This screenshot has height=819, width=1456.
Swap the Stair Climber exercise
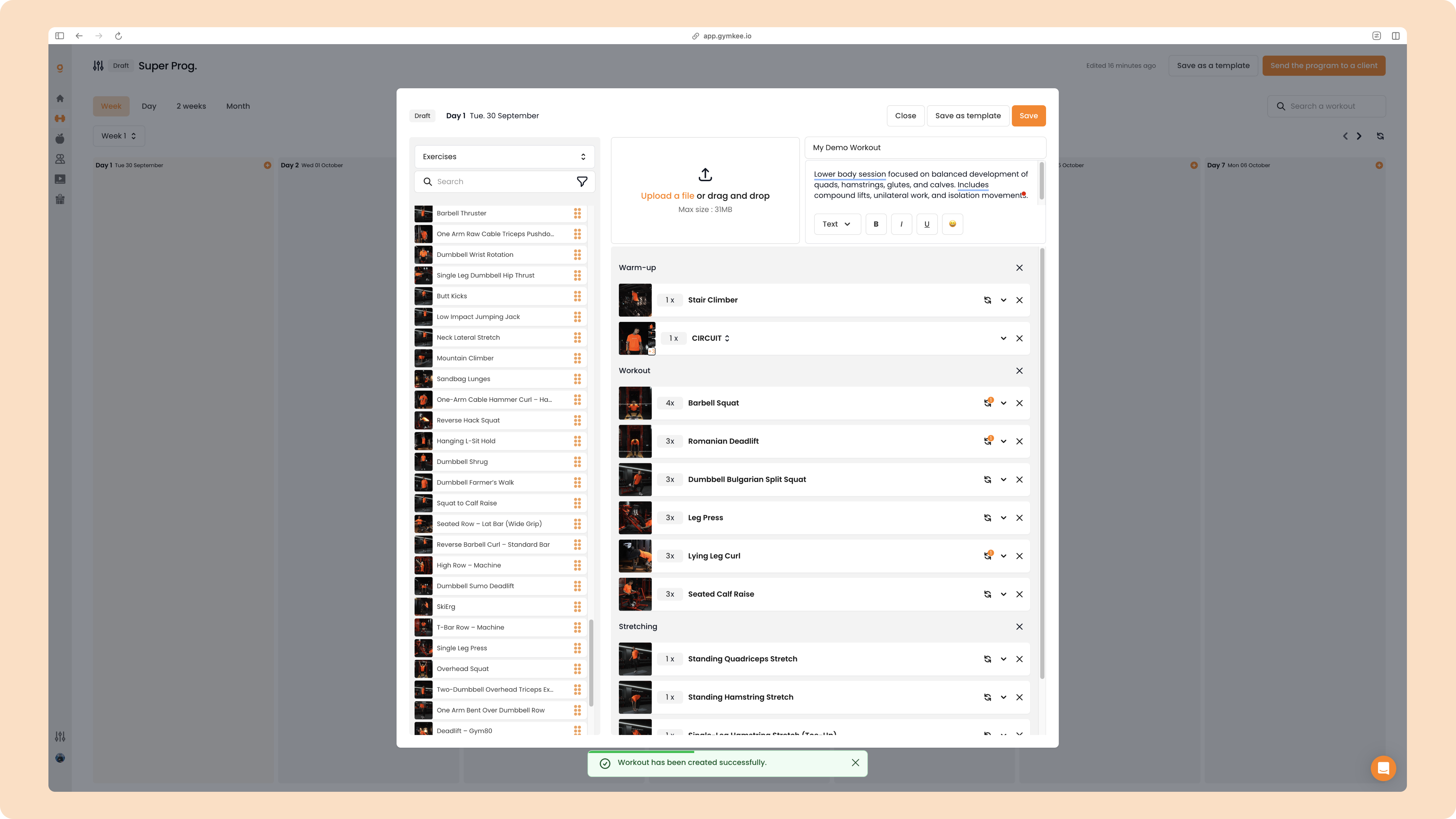point(987,300)
